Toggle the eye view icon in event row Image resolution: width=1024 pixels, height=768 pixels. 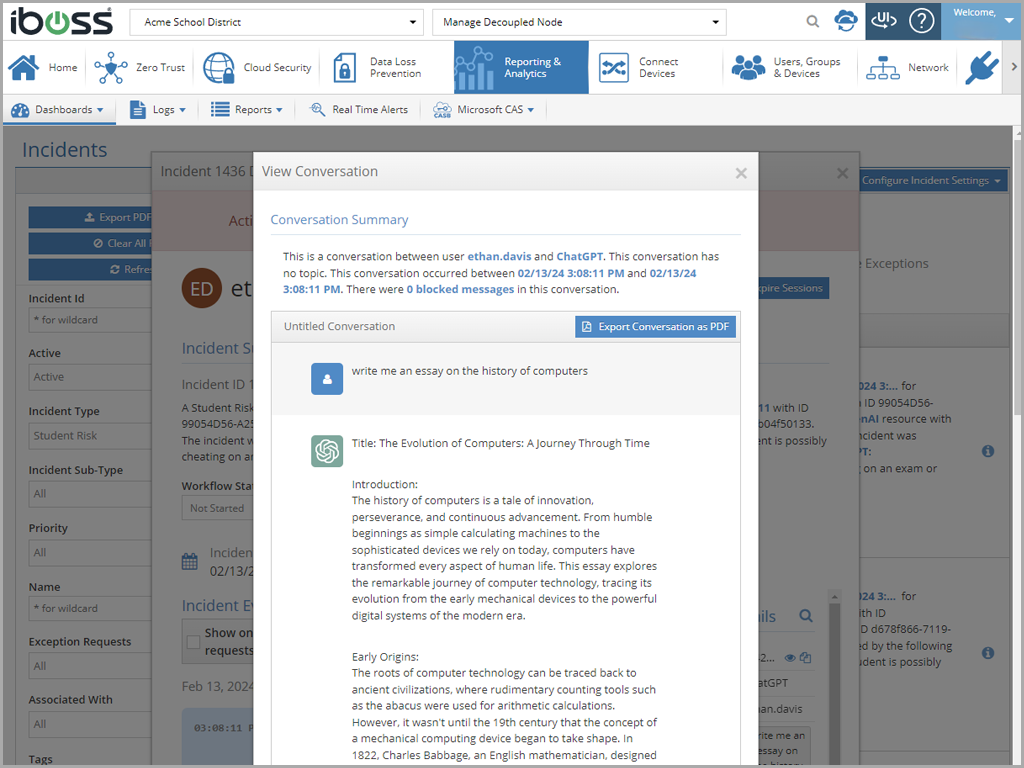click(x=790, y=658)
